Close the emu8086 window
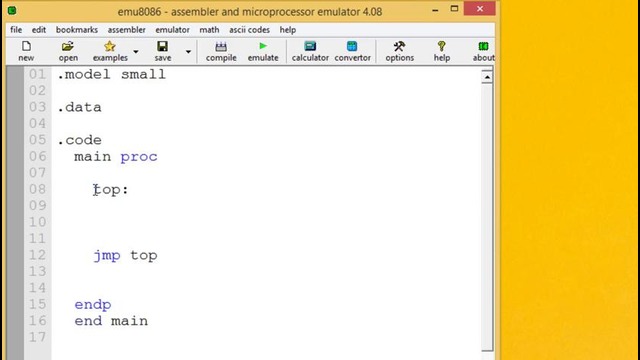Image resolution: width=640 pixels, height=360 pixels. (480, 9)
